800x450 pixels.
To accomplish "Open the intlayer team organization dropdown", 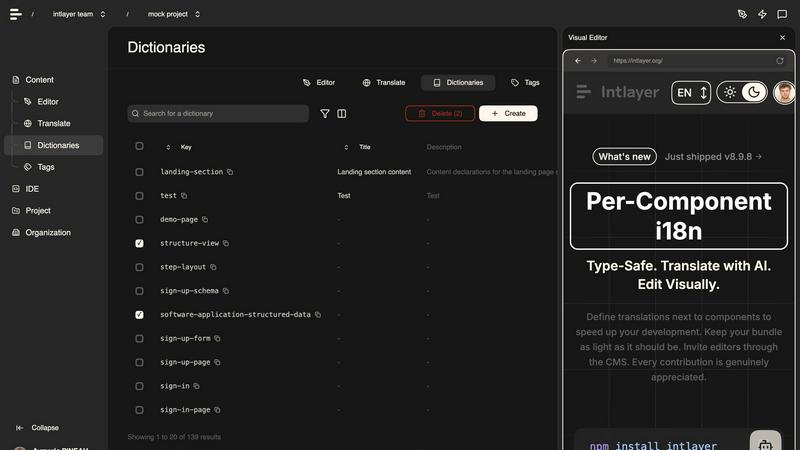I will click(x=79, y=14).
